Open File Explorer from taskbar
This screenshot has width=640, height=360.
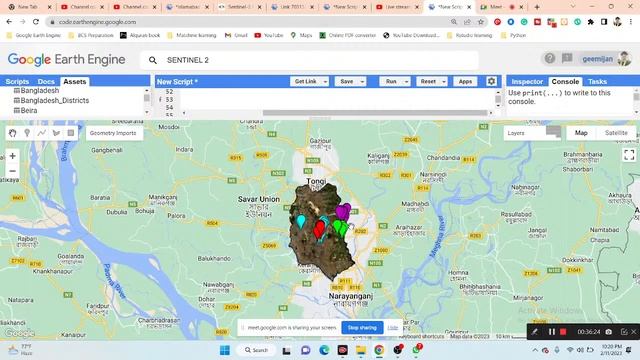[361, 350]
